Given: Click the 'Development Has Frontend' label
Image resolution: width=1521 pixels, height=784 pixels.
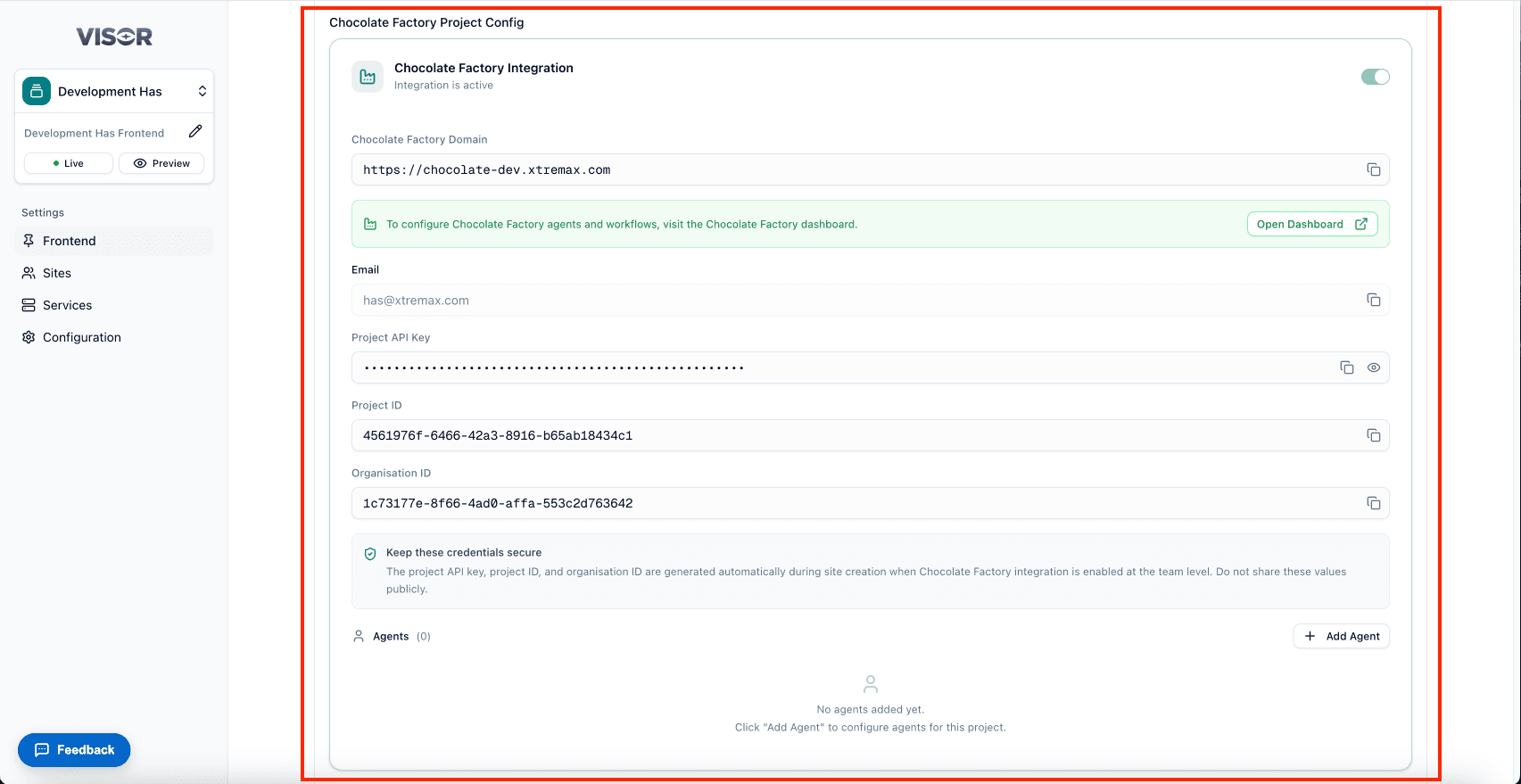Looking at the screenshot, I should pyautogui.click(x=95, y=133).
